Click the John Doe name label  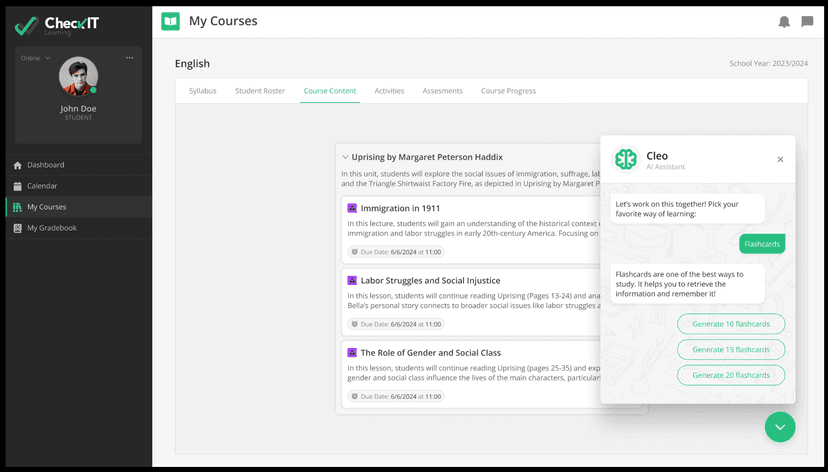(x=78, y=108)
